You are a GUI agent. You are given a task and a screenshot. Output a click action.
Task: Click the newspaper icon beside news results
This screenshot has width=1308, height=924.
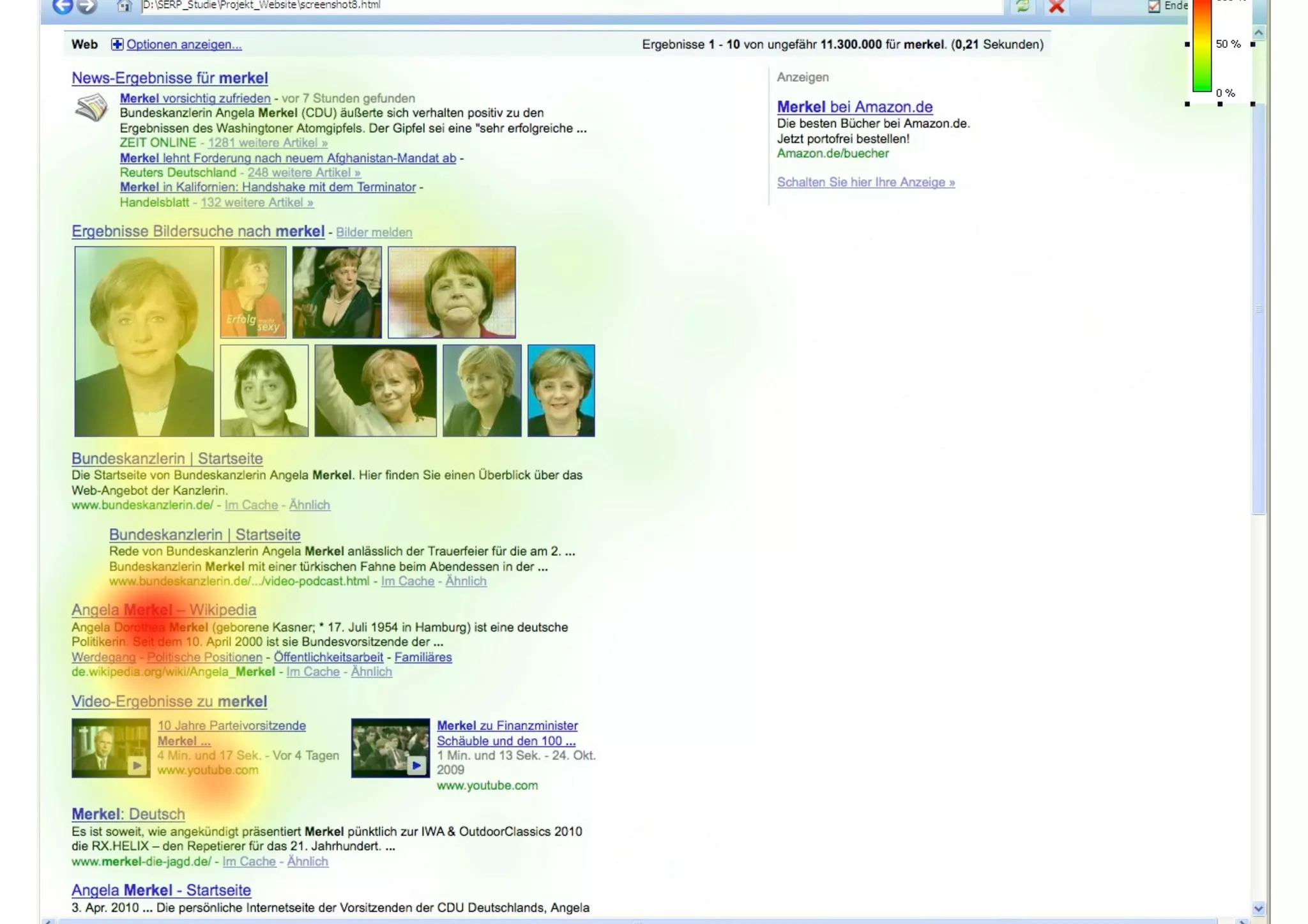(x=91, y=107)
